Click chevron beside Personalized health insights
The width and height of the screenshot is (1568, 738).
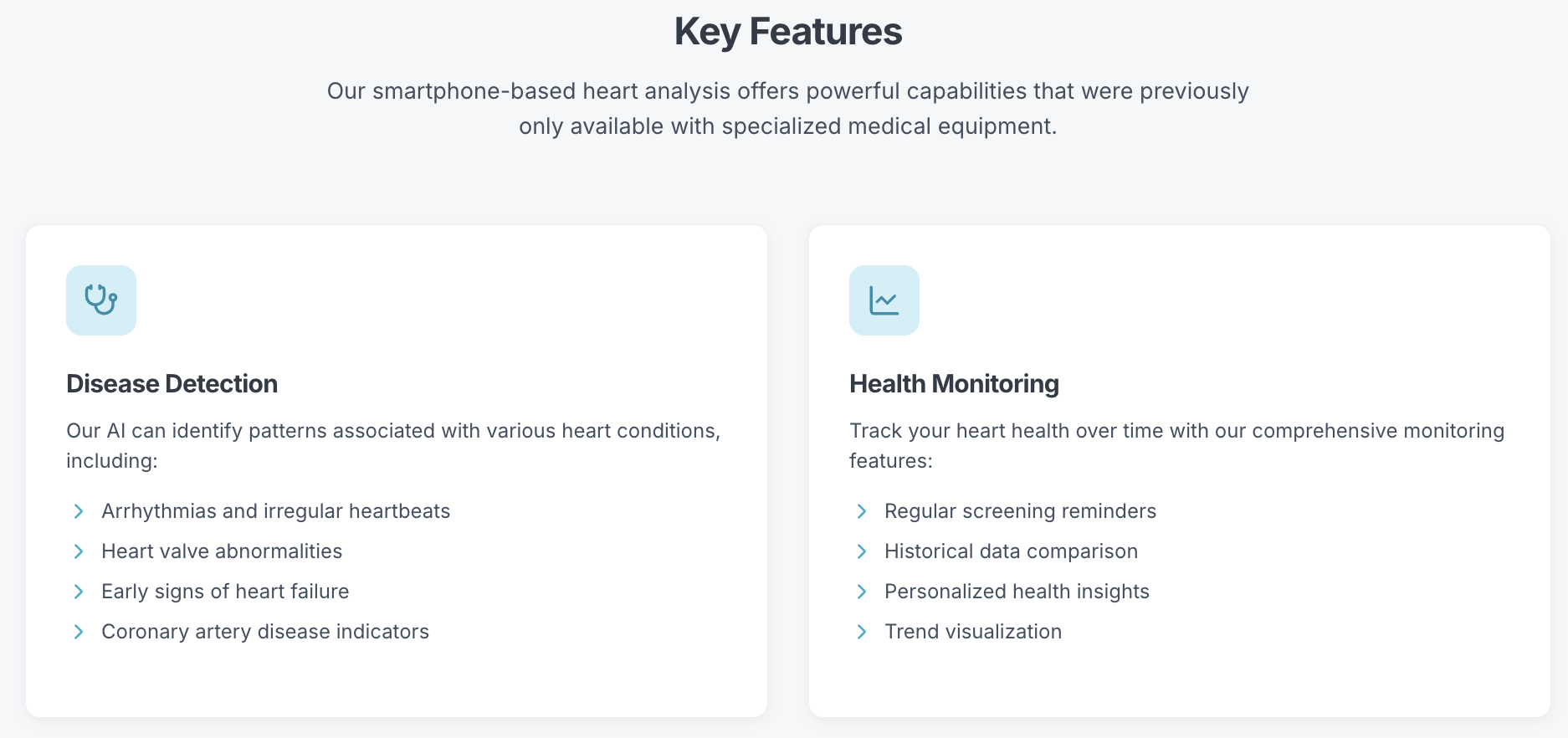862,592
